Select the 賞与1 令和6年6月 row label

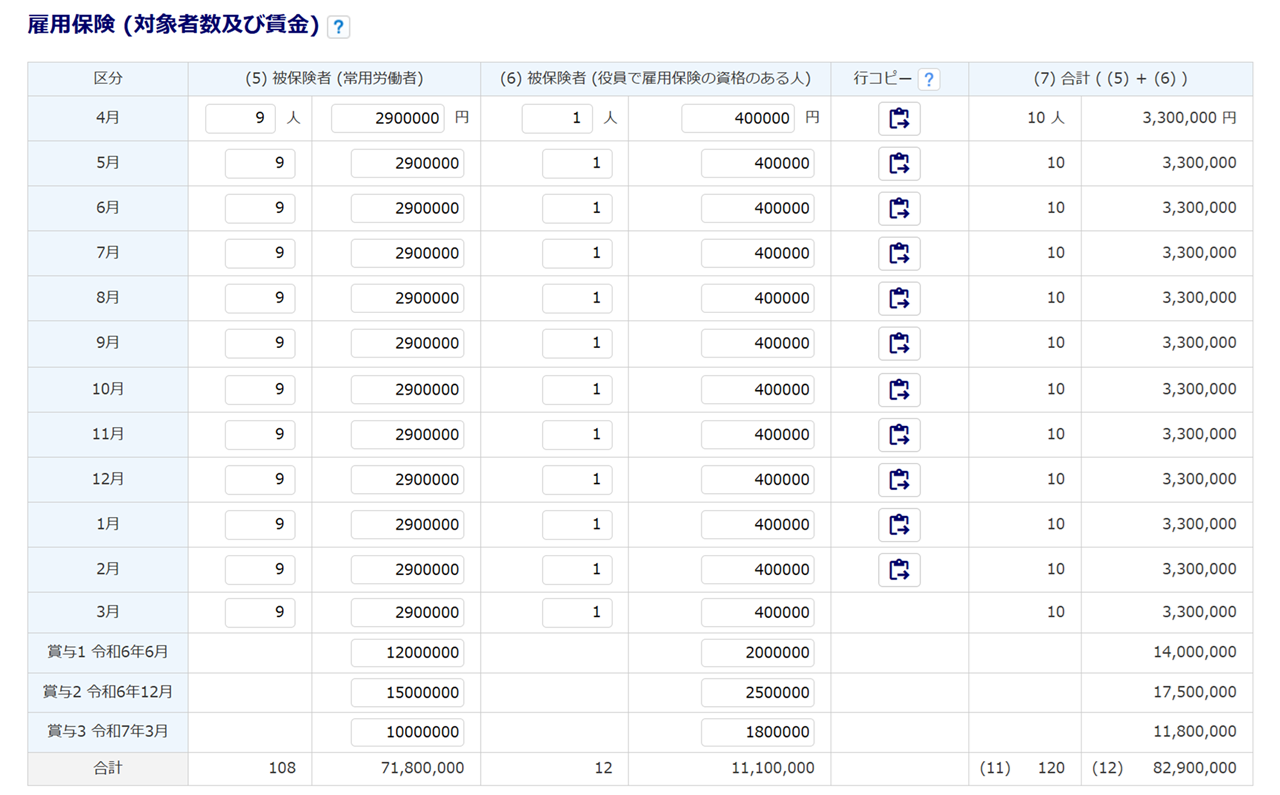(x=108, y=652)
